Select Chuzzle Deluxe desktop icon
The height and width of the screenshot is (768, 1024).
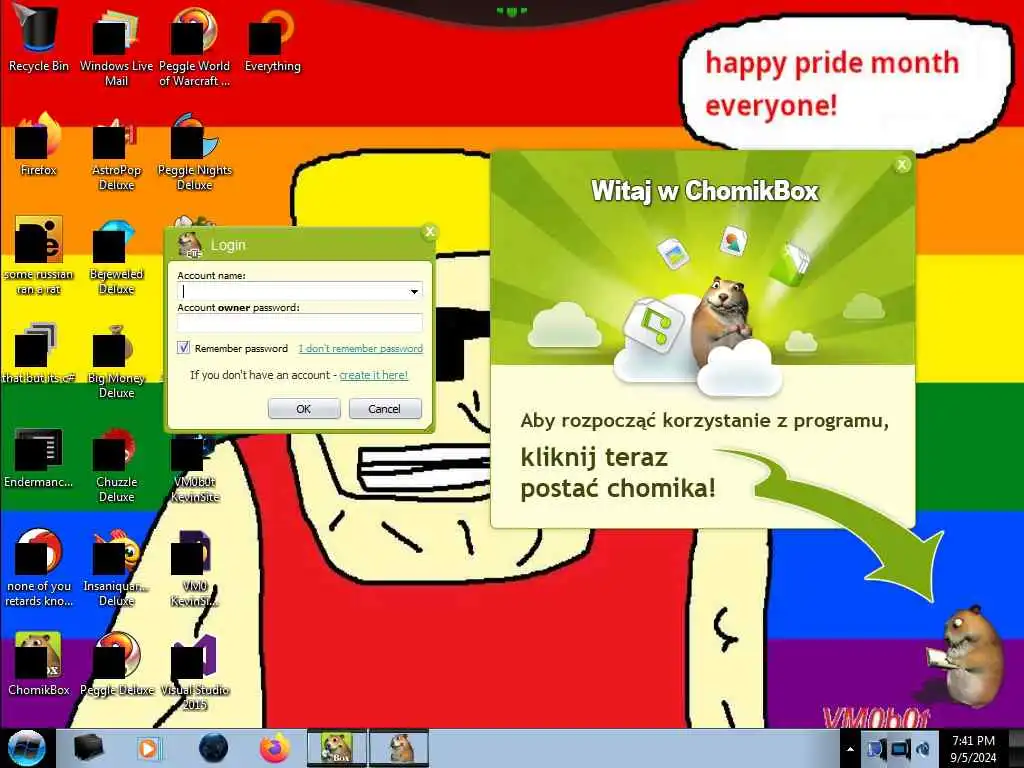coord(116,464)
